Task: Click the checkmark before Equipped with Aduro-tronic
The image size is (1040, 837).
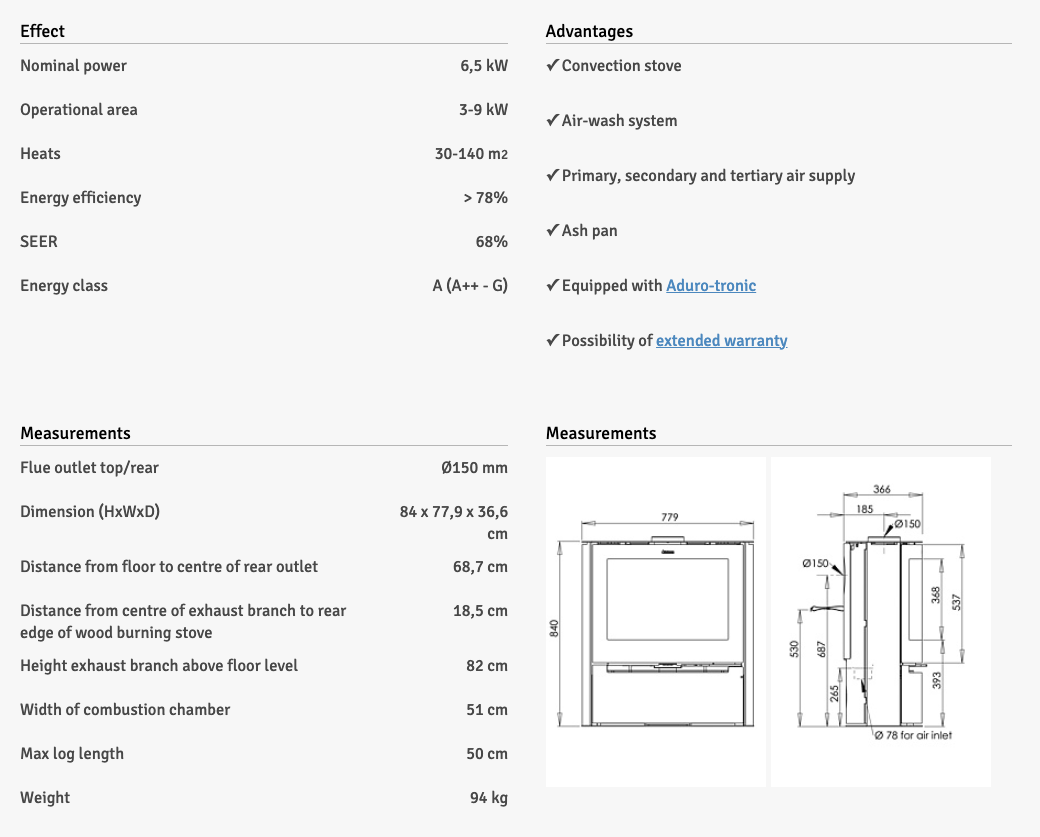Action: (x=552, y=286)
